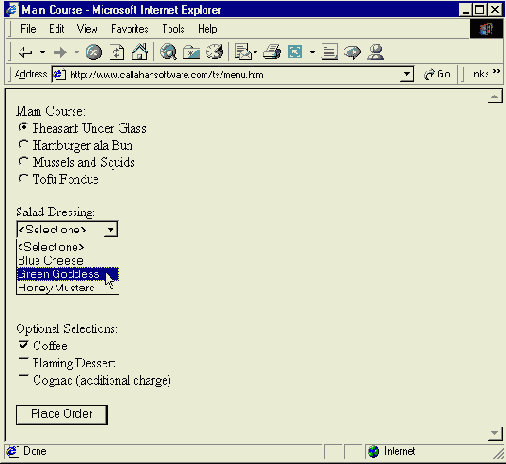Click the Place Order button
The image size is (506, 464).
coord(62,415)
